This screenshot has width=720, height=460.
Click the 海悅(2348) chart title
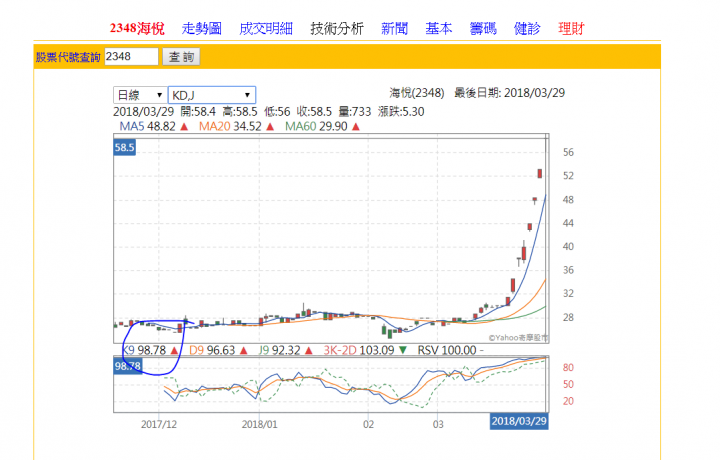coord(417,93)
